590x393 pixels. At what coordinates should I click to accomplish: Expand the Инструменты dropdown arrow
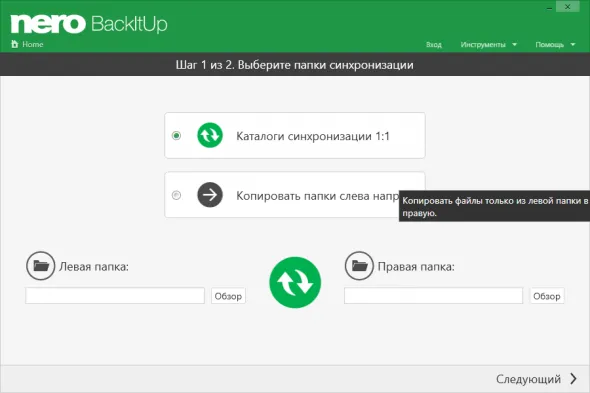tap(514, 44)
